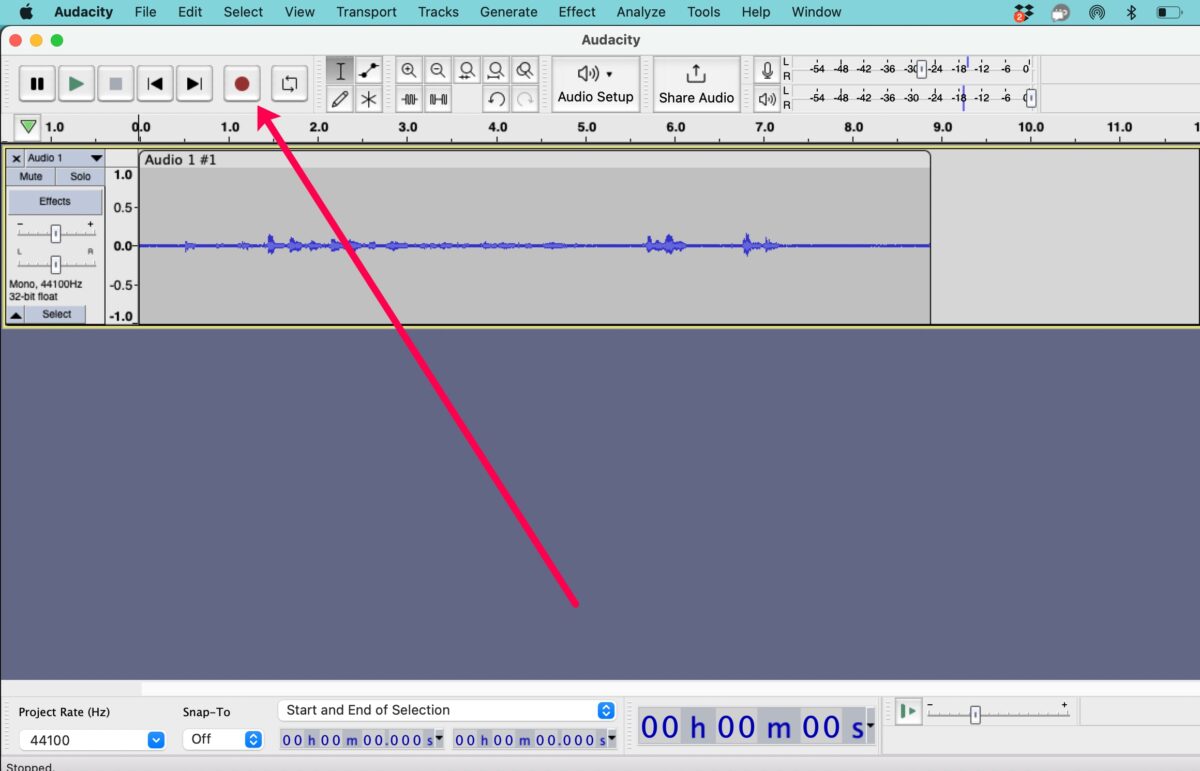
Task: Select the Selection (I-beam) tool
Action: (x=340, y=70)
